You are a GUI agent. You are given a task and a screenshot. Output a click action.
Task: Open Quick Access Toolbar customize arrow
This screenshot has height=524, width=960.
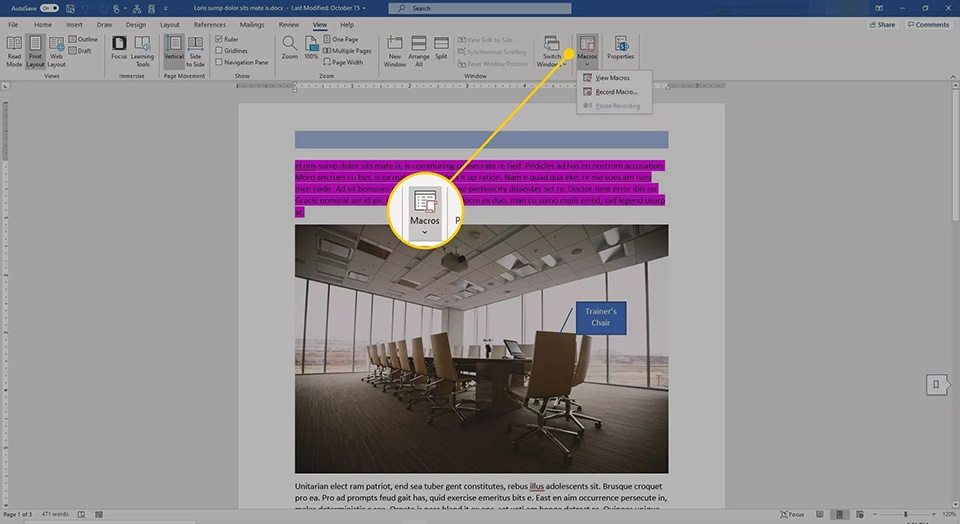click(x=165, y=9)
